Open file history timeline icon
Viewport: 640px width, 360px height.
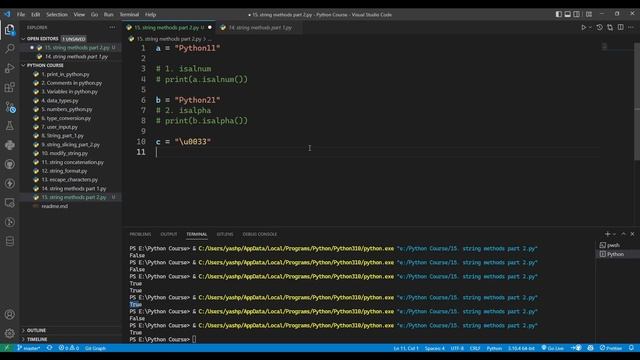click(x=599, y=27)
